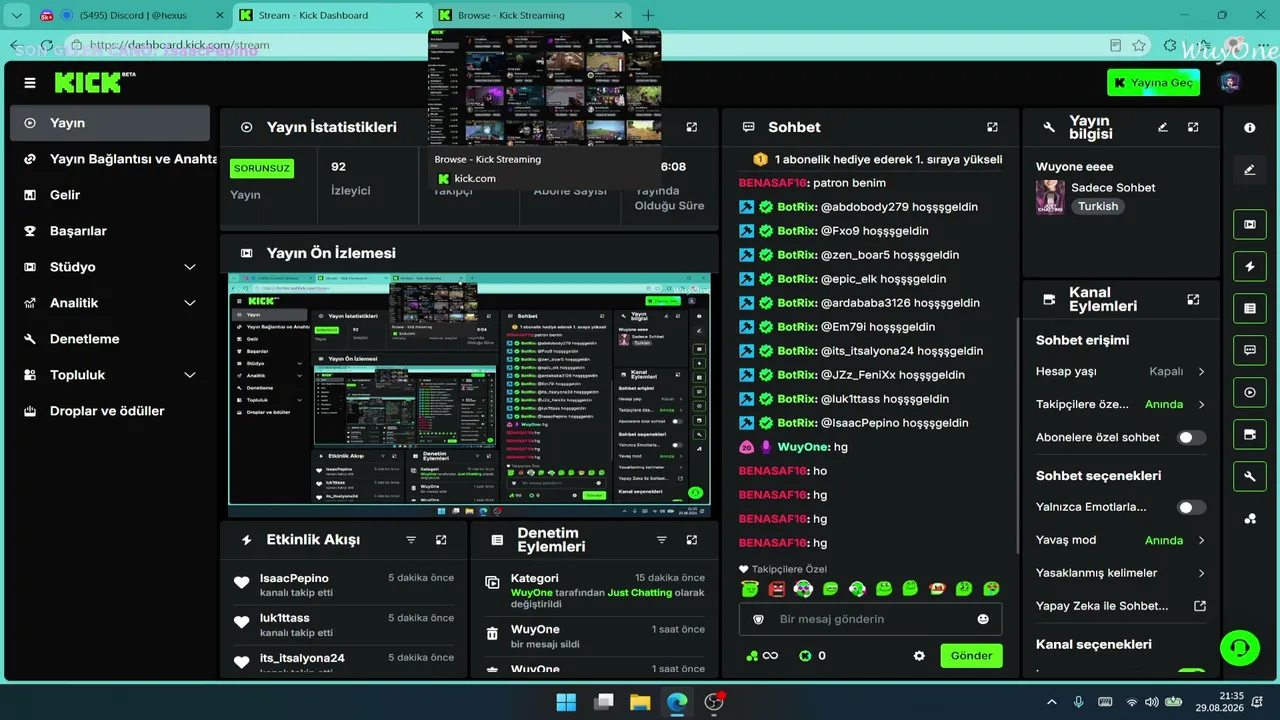
Task: Open the list icon in the right rail
Action: [1249, 309]
